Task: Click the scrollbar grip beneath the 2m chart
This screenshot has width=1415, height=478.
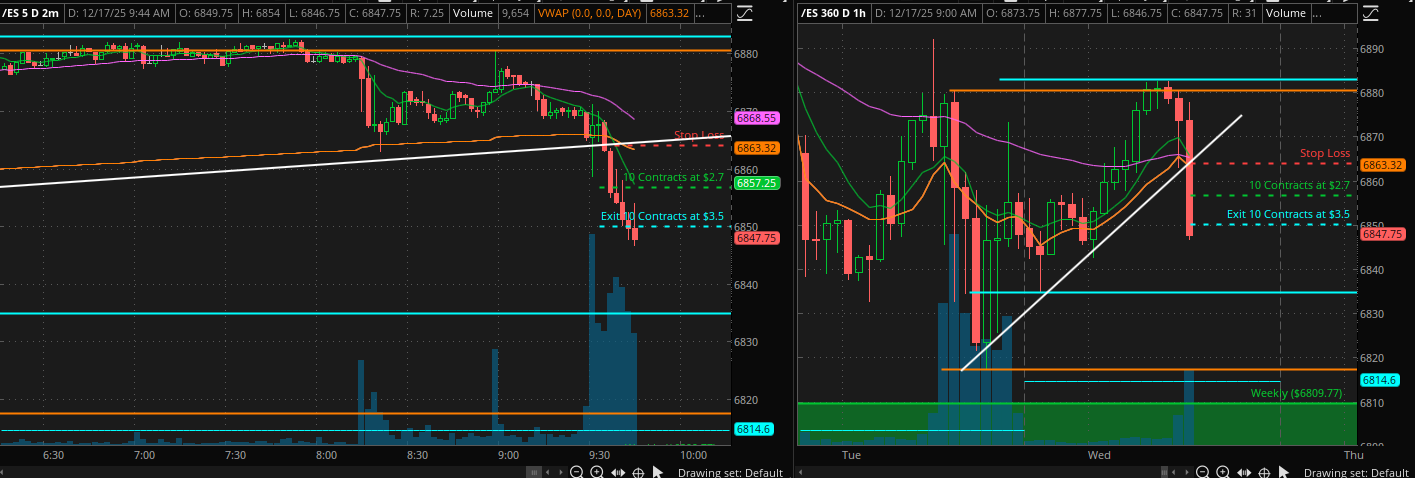Action: pyautogui.click(x=534, y=472)
